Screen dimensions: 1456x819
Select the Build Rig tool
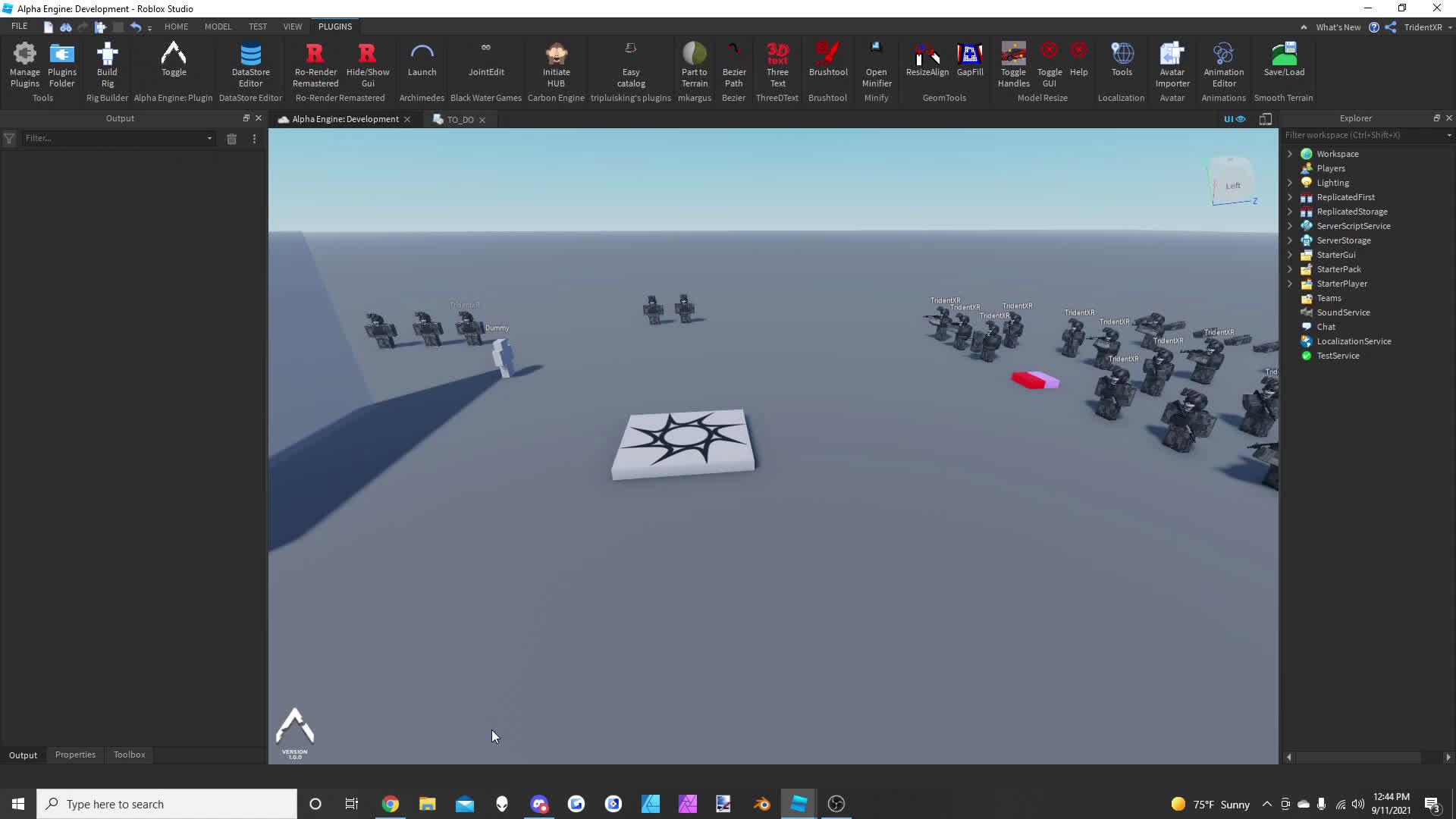pyautogui.click(x=106, y=64)
